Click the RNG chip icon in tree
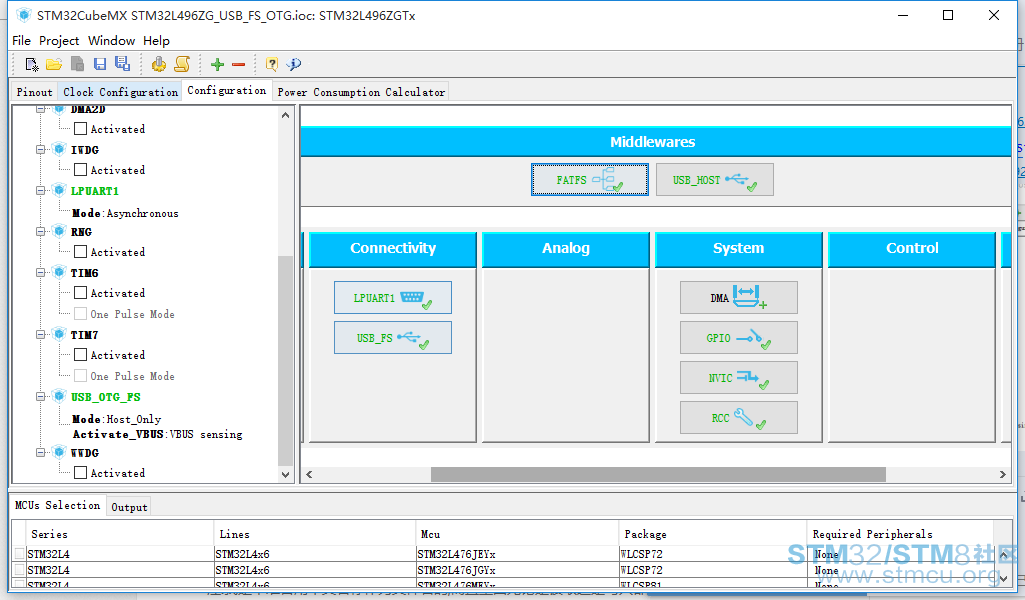 (59, 231)
